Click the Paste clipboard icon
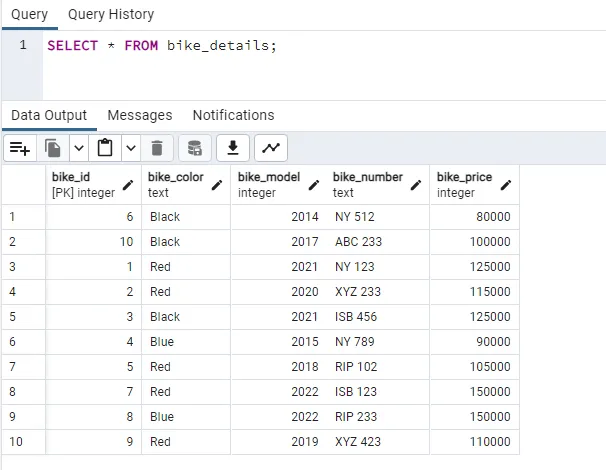 (105, 148)
